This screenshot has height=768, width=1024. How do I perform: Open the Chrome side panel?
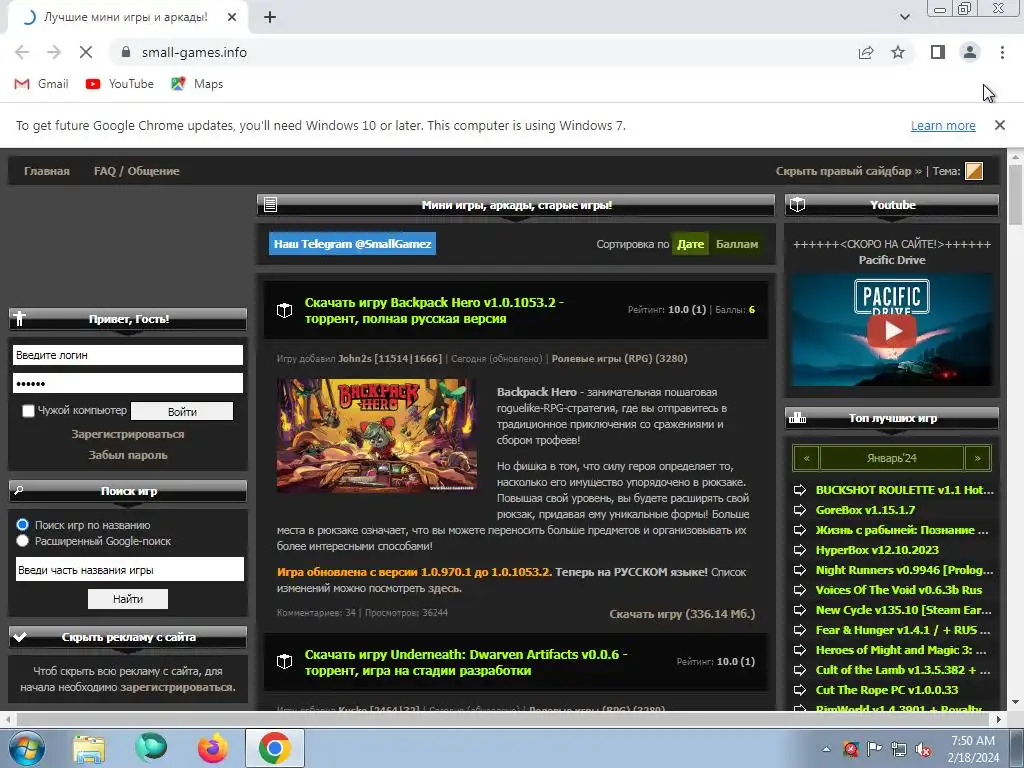click(x=938, y=52)
